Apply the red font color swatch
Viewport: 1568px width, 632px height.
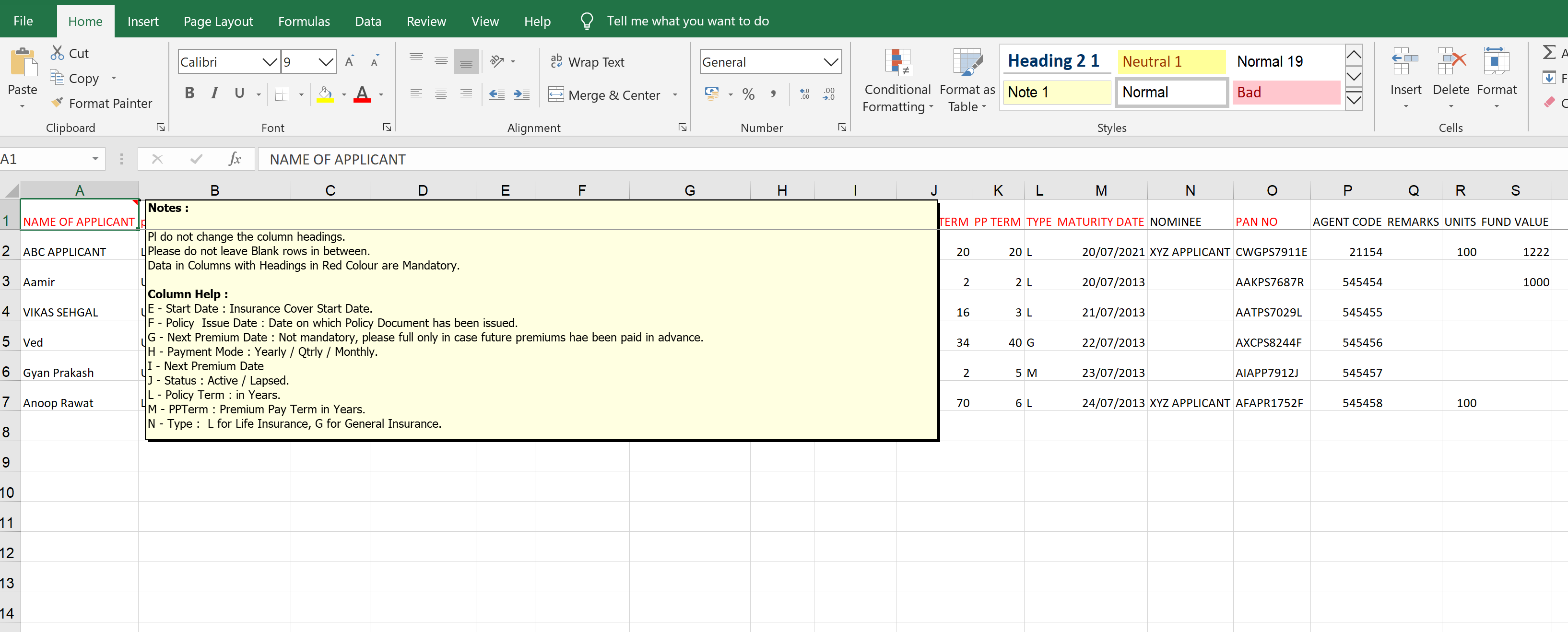point(362,94)
